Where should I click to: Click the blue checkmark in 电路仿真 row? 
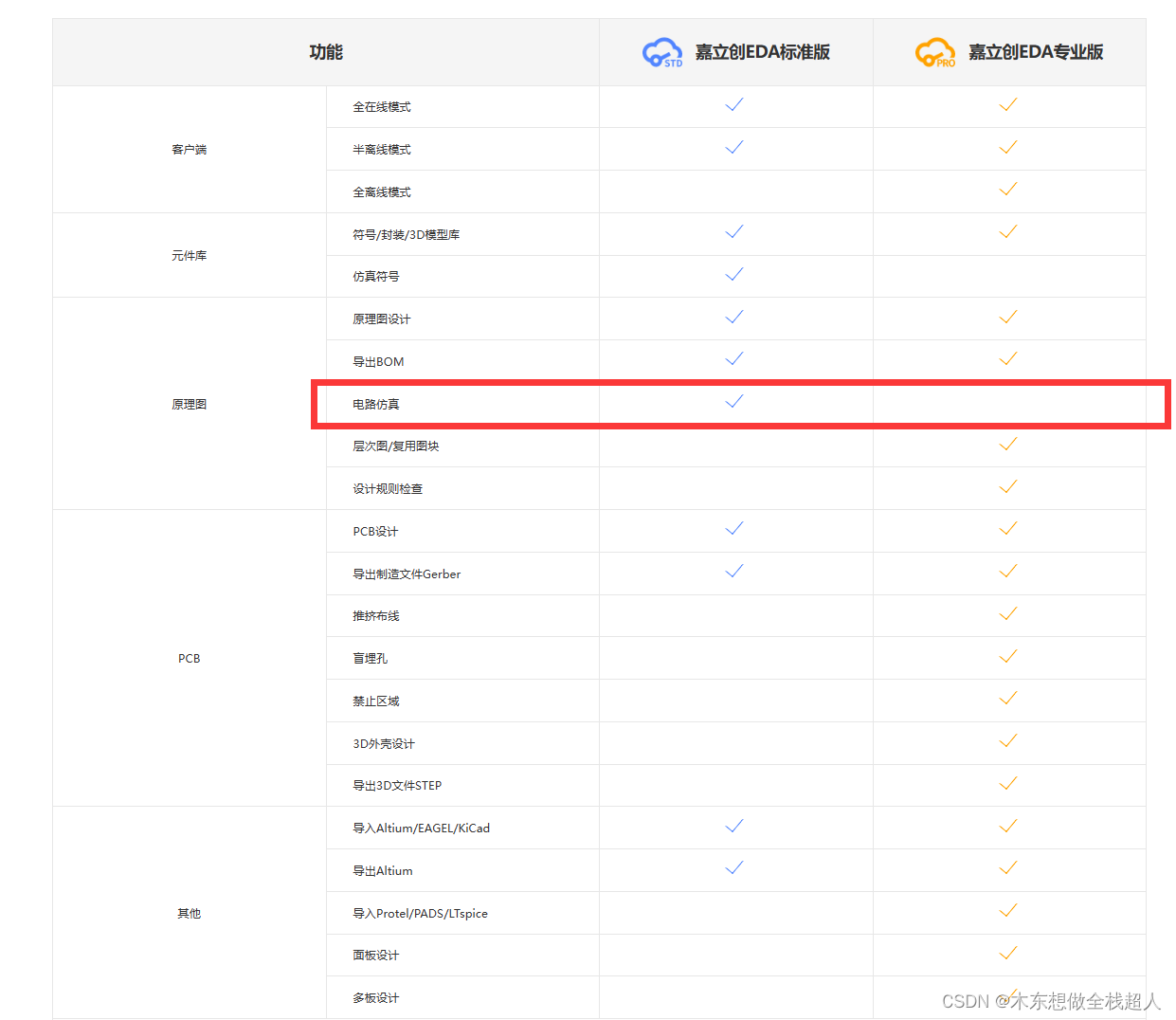734,401
